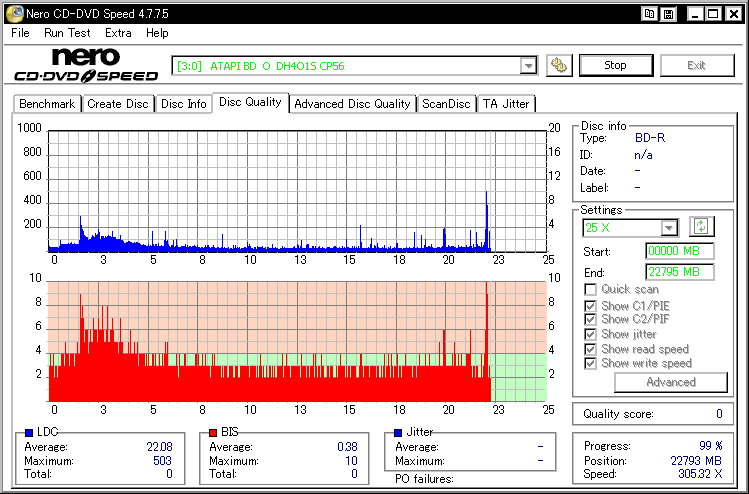Toggle the Show C2/PIF checkbox
Screen dimensions: 749x494
(590, 319)
